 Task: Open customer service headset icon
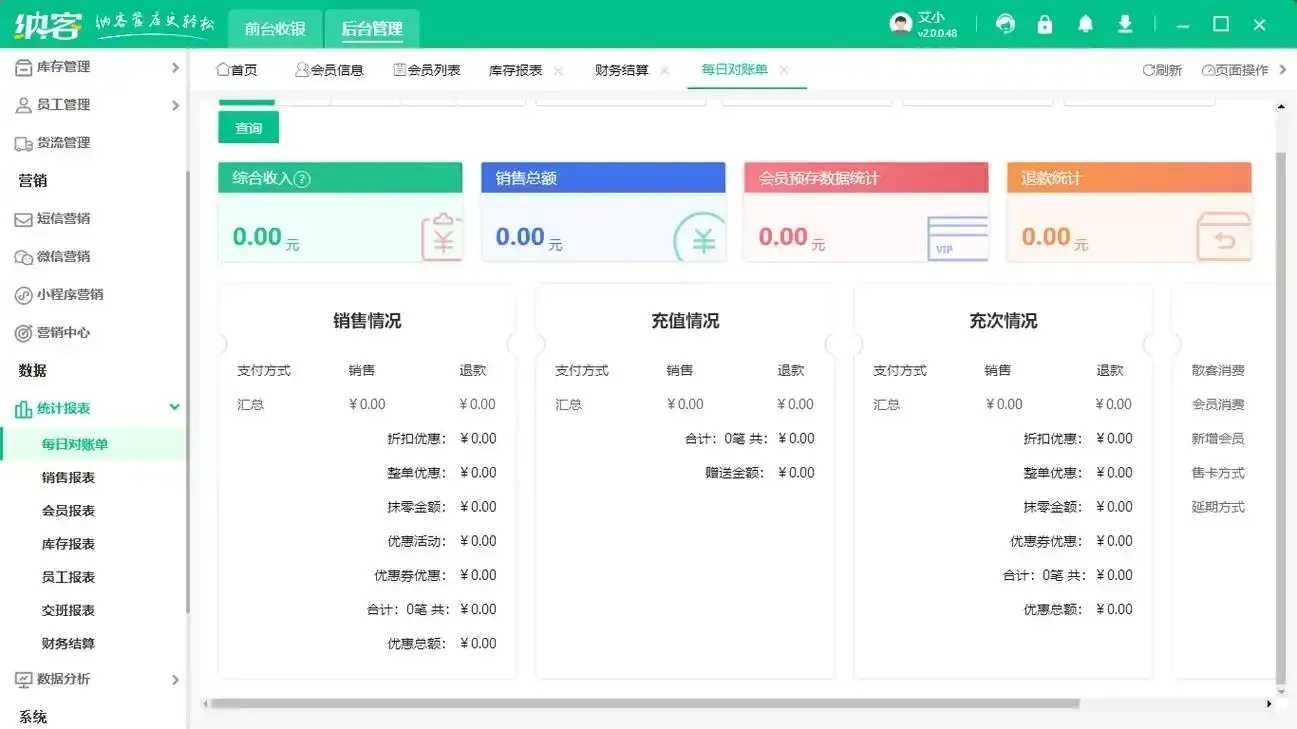[x=1006, y=24]
